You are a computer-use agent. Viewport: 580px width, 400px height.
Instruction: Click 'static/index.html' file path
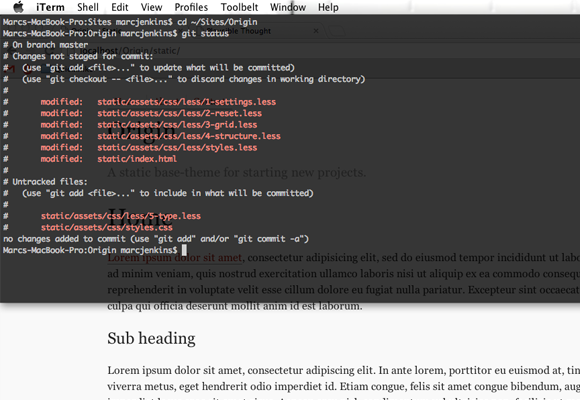tap(137, 159)
